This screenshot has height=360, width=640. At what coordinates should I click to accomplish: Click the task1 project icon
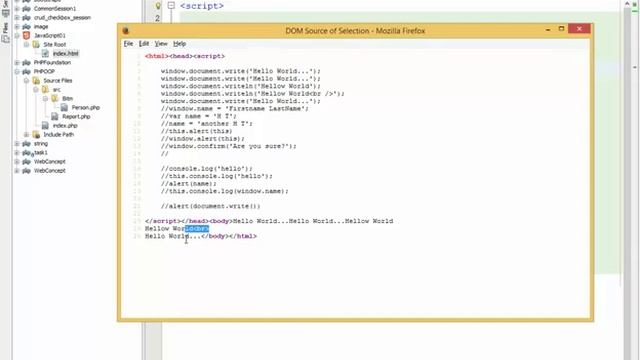[27, 153]
